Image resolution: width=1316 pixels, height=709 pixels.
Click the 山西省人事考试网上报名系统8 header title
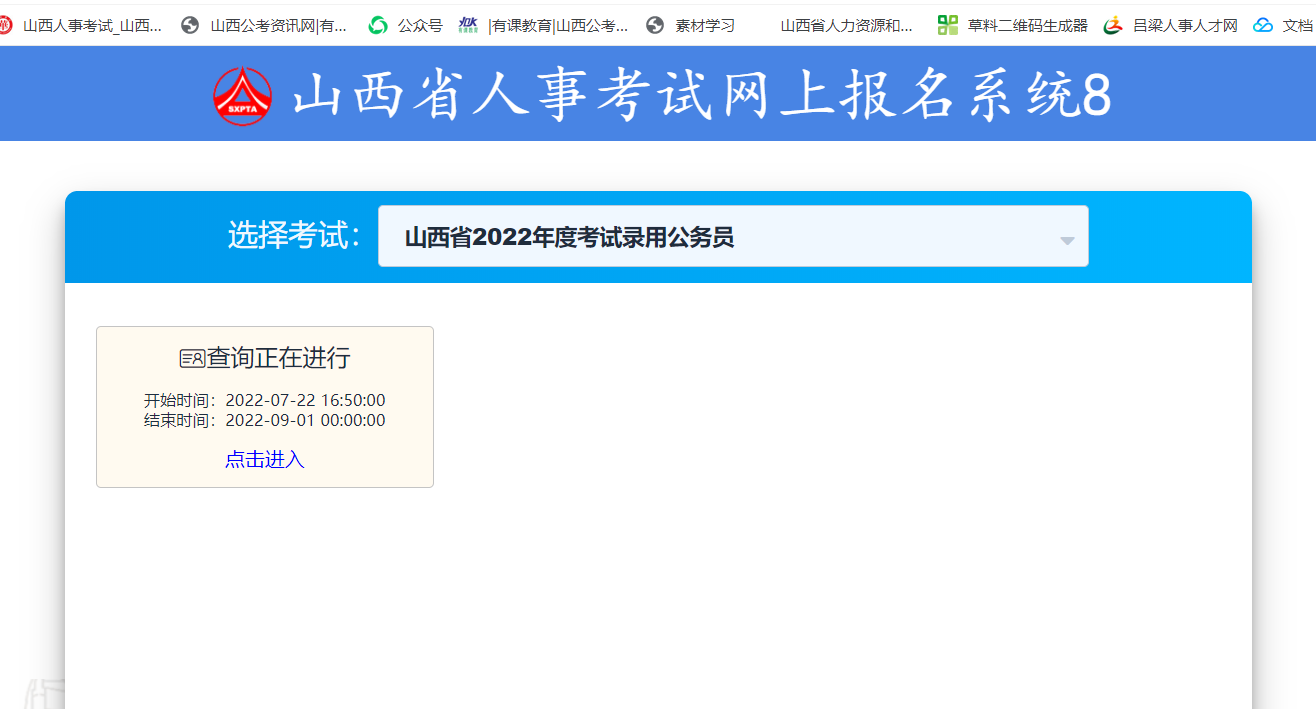point(701,97)
